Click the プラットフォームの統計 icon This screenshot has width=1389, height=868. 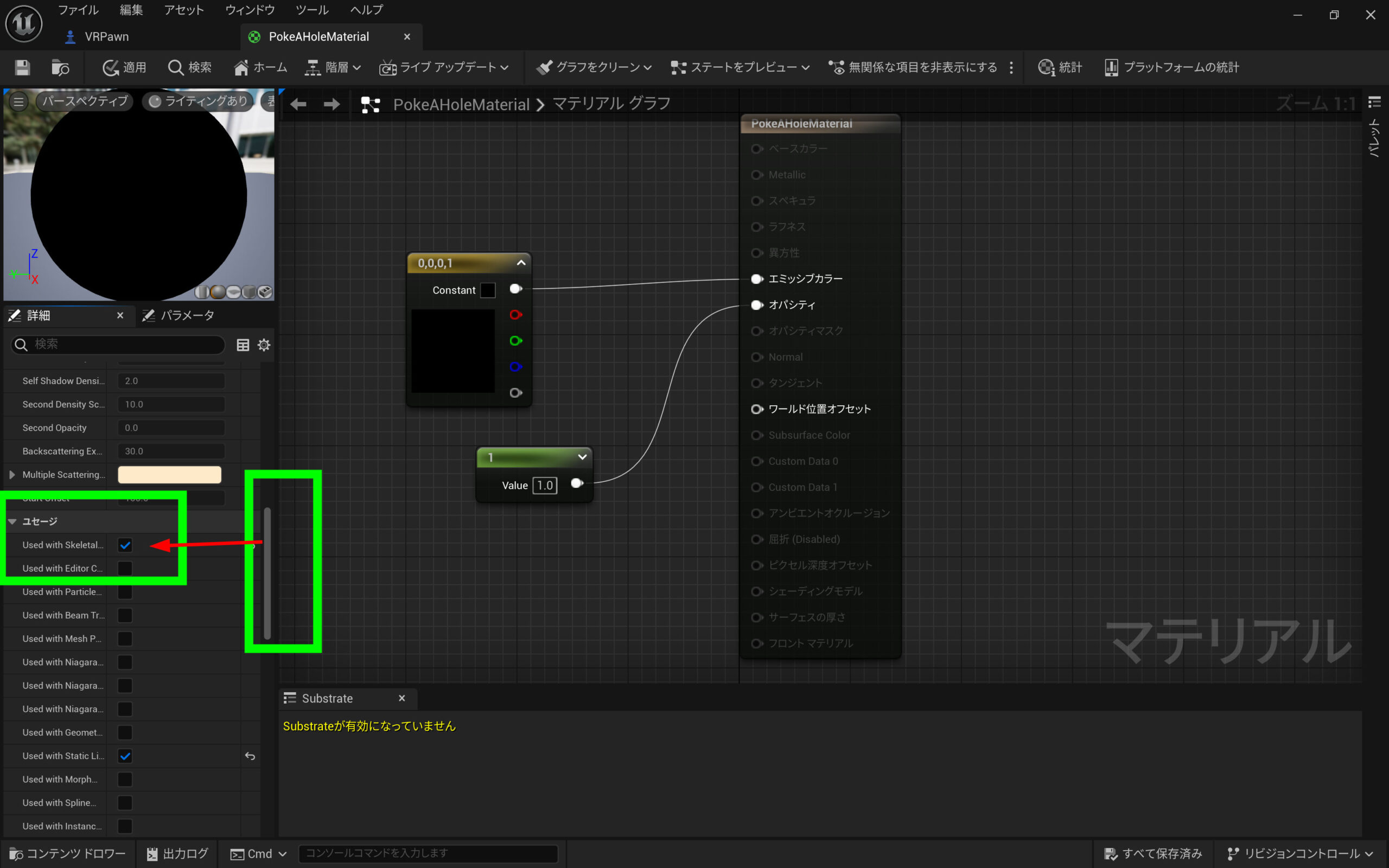click(x=1111, y=68)
